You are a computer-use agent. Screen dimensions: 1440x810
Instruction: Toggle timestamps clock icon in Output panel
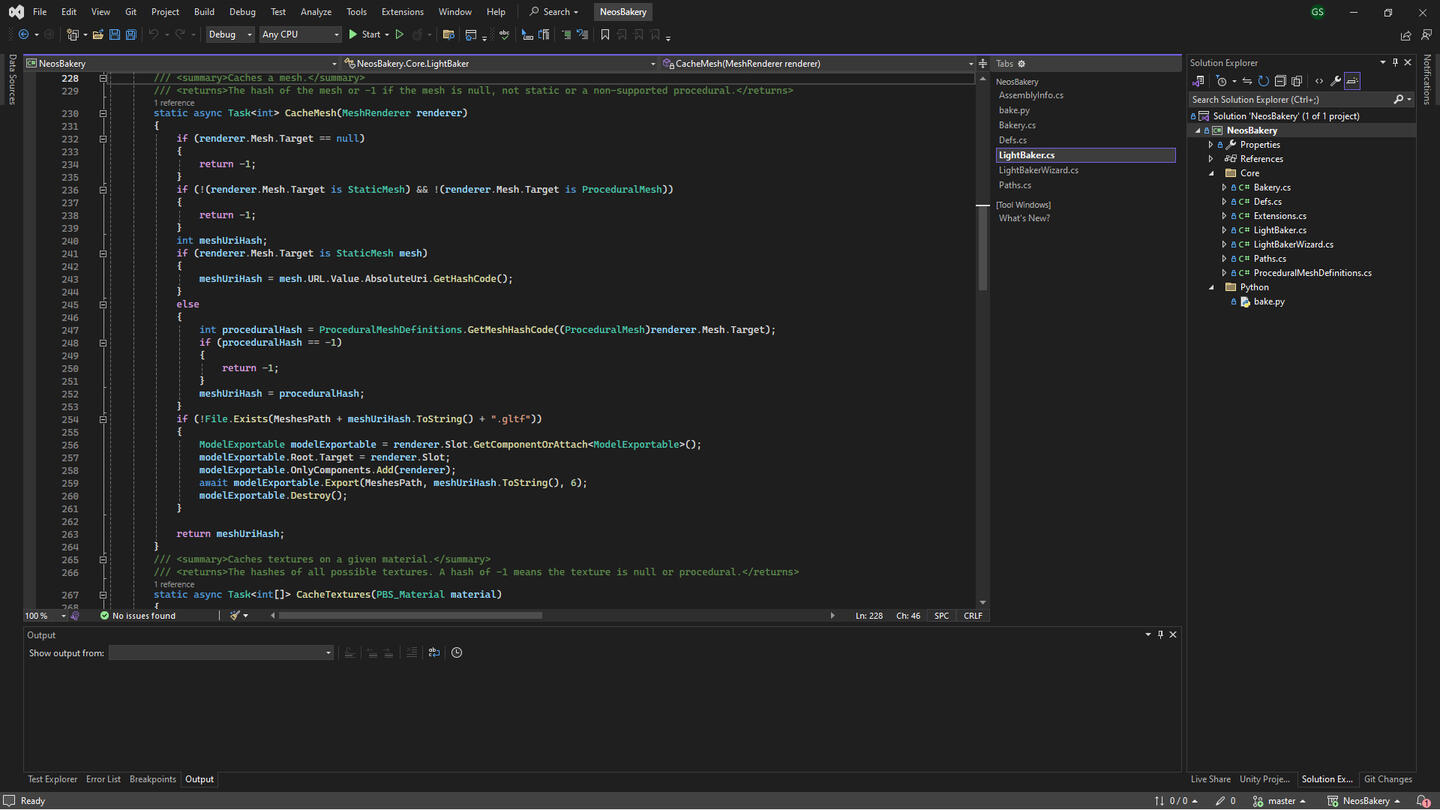pyautogui.click(x=457, y=653)
